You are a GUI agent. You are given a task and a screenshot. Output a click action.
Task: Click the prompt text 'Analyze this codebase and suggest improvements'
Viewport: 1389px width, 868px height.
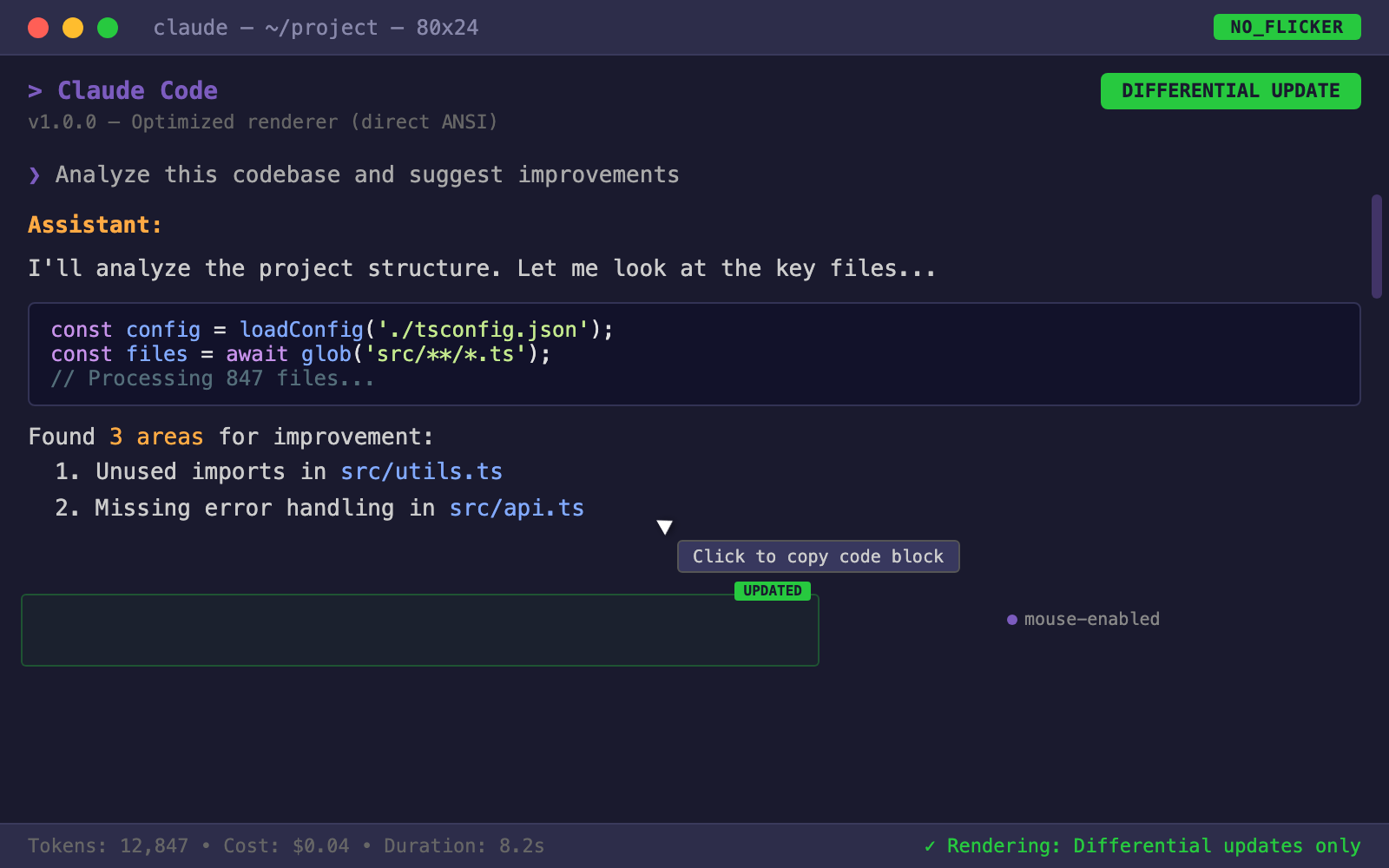point(367,175)
